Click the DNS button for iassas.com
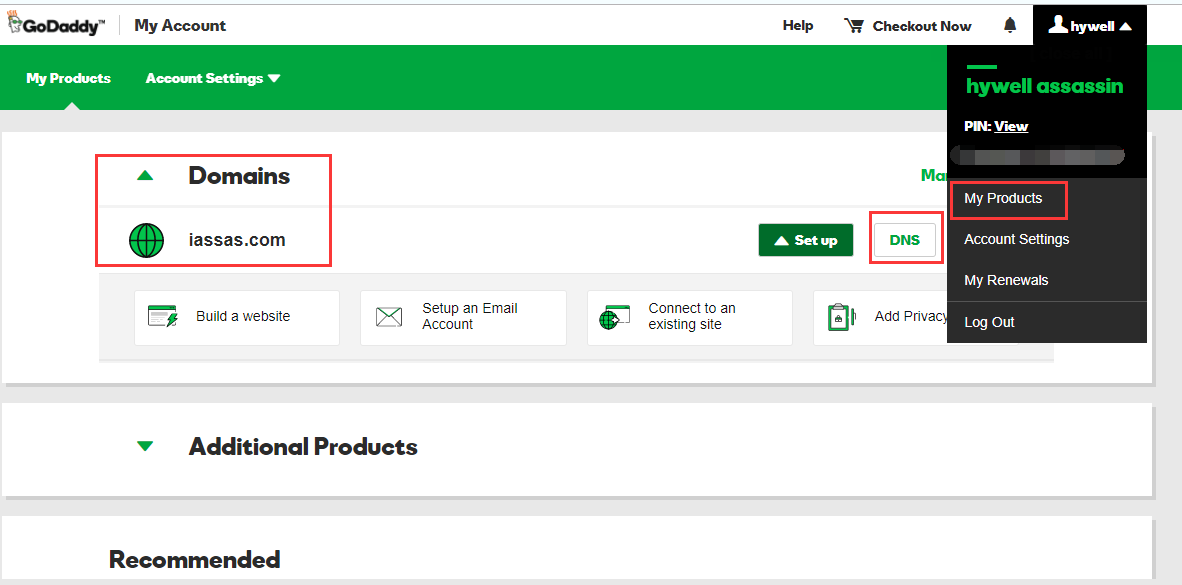The image size is (1182, 585). [x=905, y=240]
